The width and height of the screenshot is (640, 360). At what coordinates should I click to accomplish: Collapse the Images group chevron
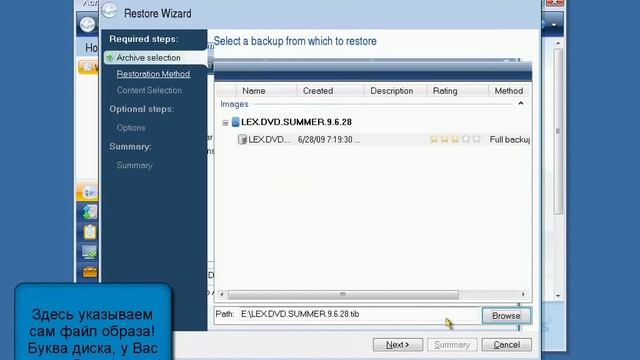[520, 104]
